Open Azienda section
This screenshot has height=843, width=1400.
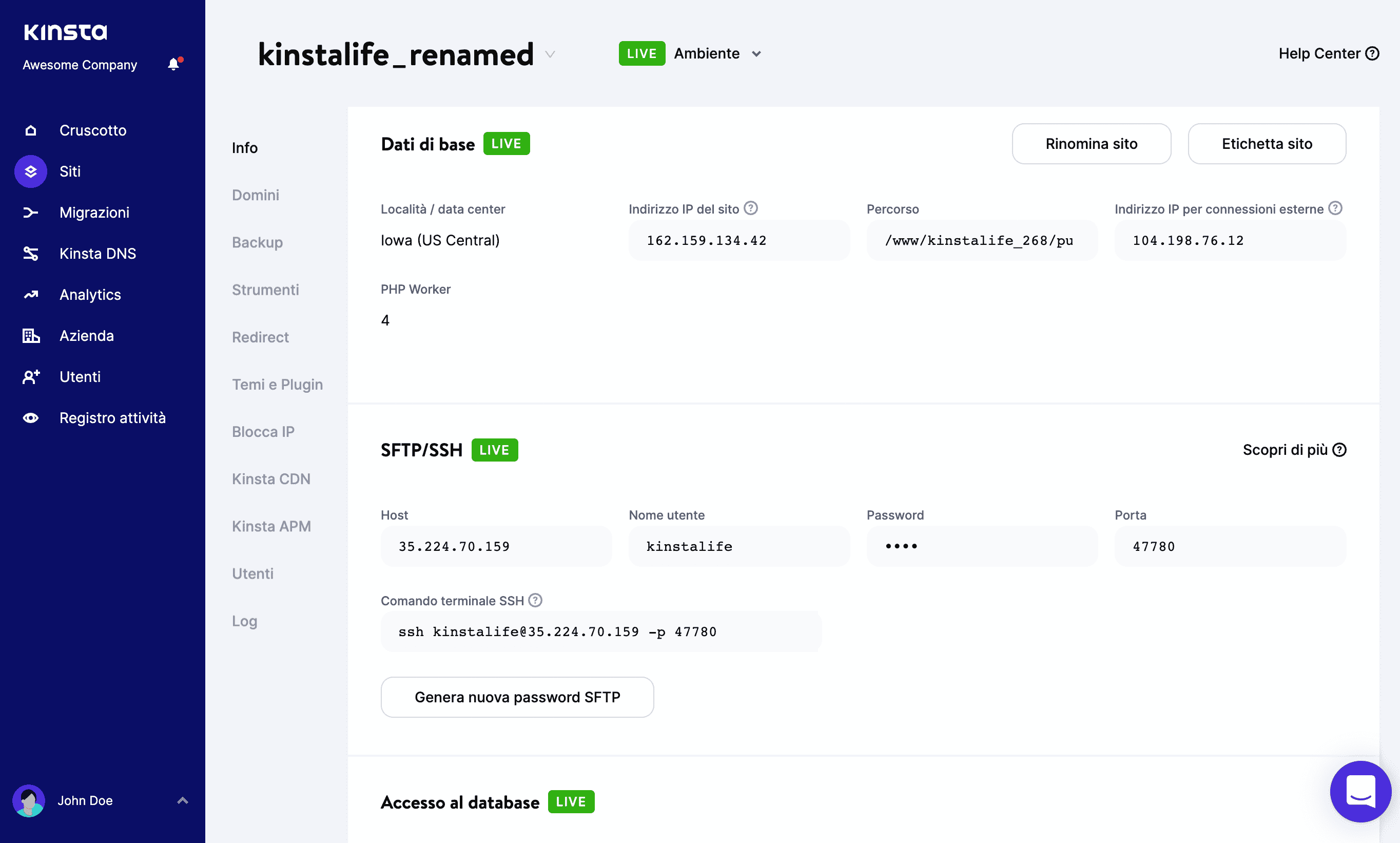pos(86,336)
